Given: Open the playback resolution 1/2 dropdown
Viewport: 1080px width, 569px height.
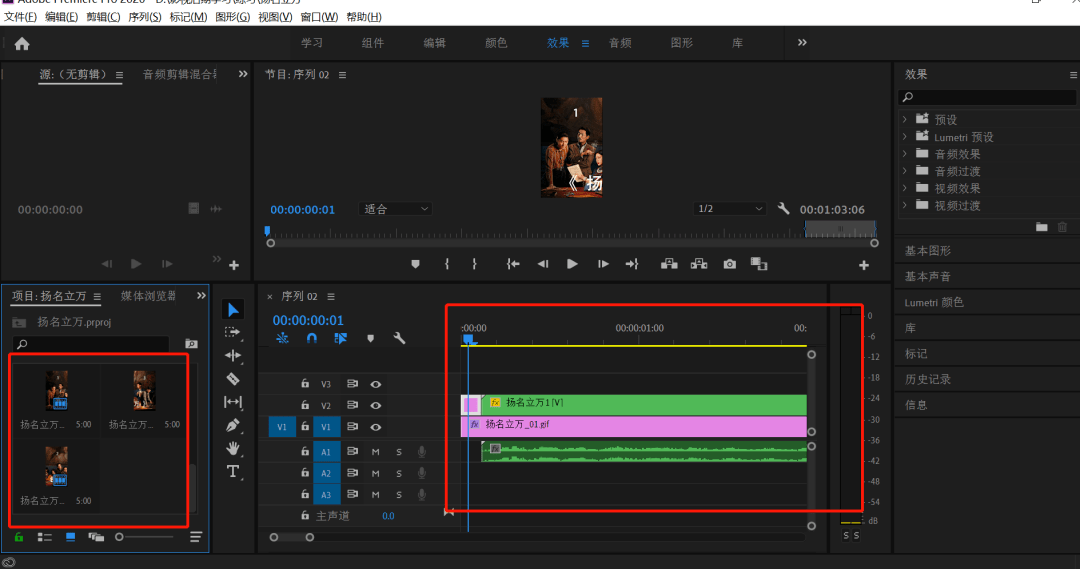Looking at the screenshot, I should pyautogui.click(x=729, y=209).
